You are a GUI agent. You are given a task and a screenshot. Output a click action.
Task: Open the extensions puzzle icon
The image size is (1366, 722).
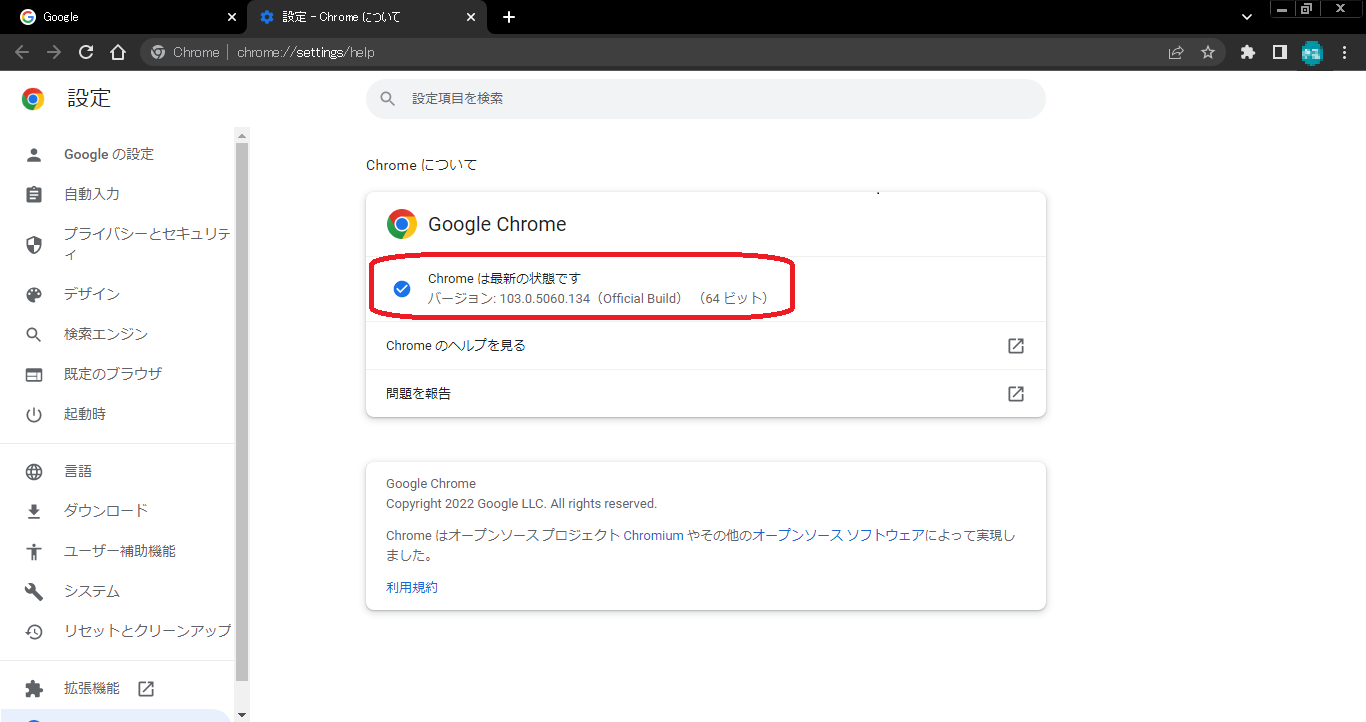coord(1247,52)
